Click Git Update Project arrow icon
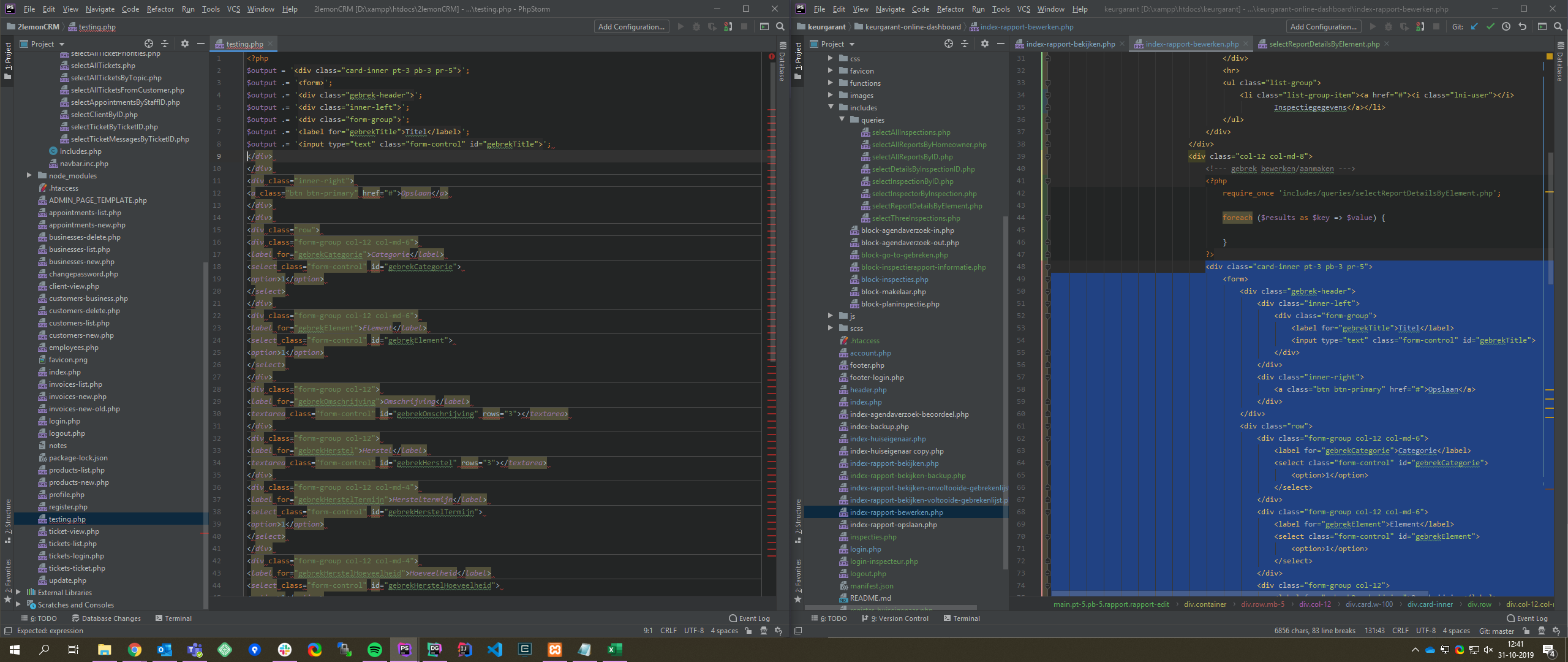1568x662 pixels. click(1474, 26)
